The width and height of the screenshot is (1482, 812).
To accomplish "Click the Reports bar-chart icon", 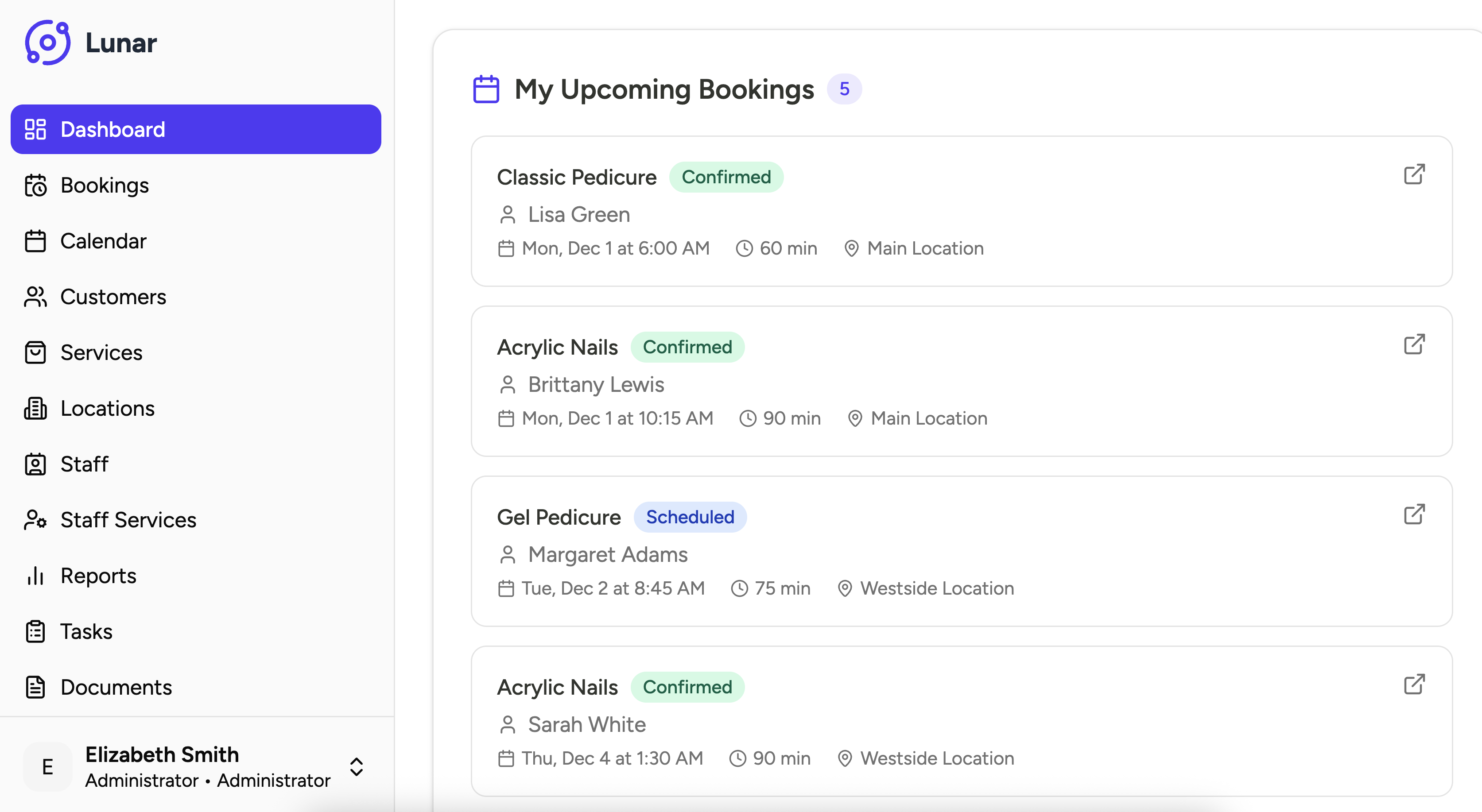I will 36,575.
